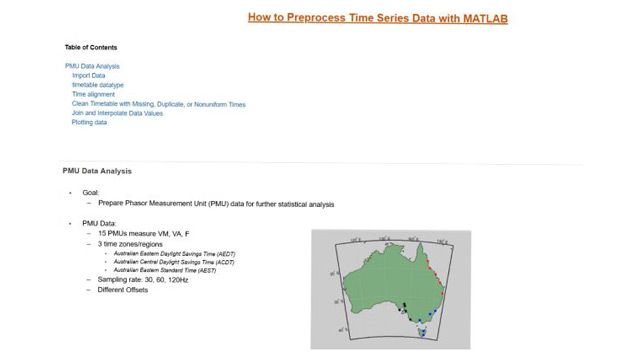
Task: Open the Import Data contents link
Action: pyautogui.click(x=89, y=76)
